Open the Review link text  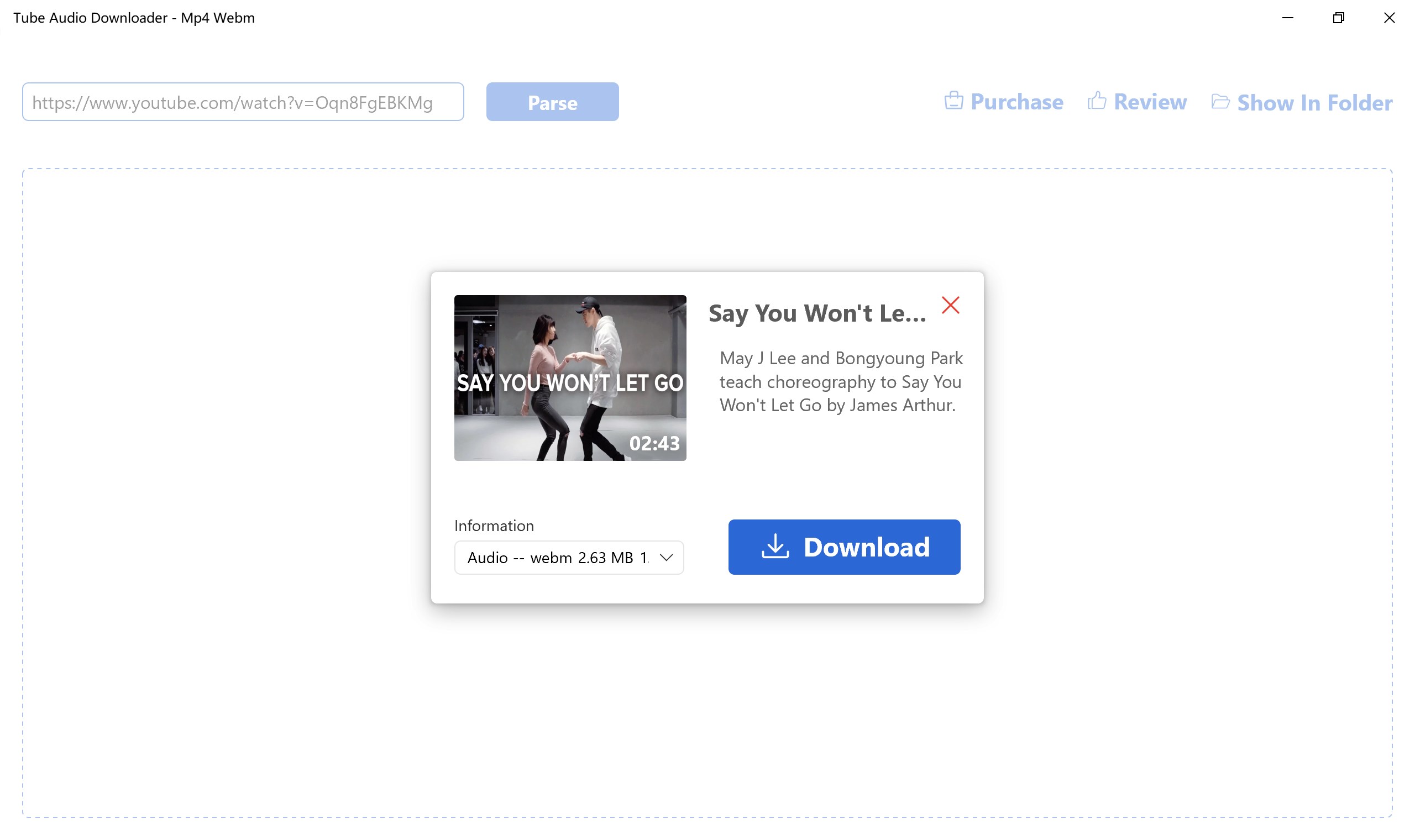(1150, 102)
